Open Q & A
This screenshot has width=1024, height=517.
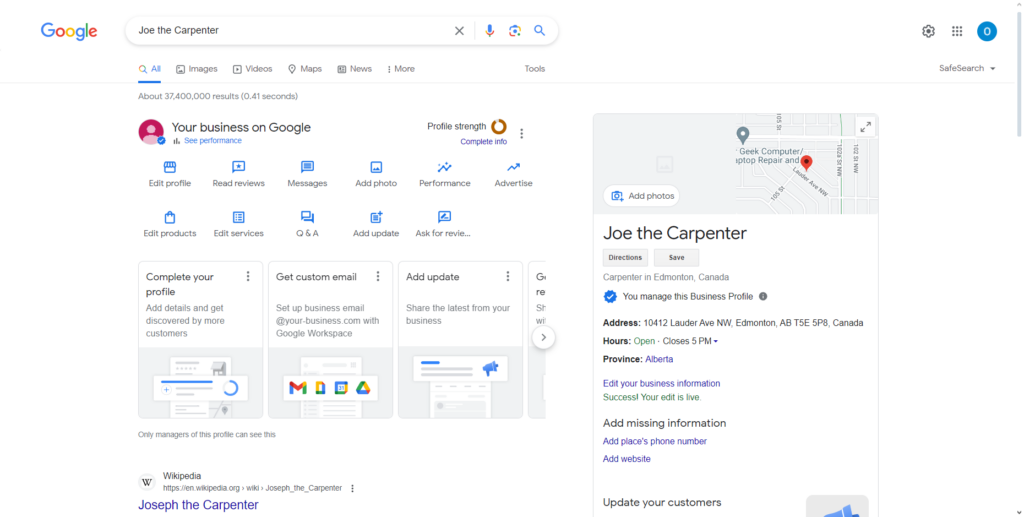307,224
